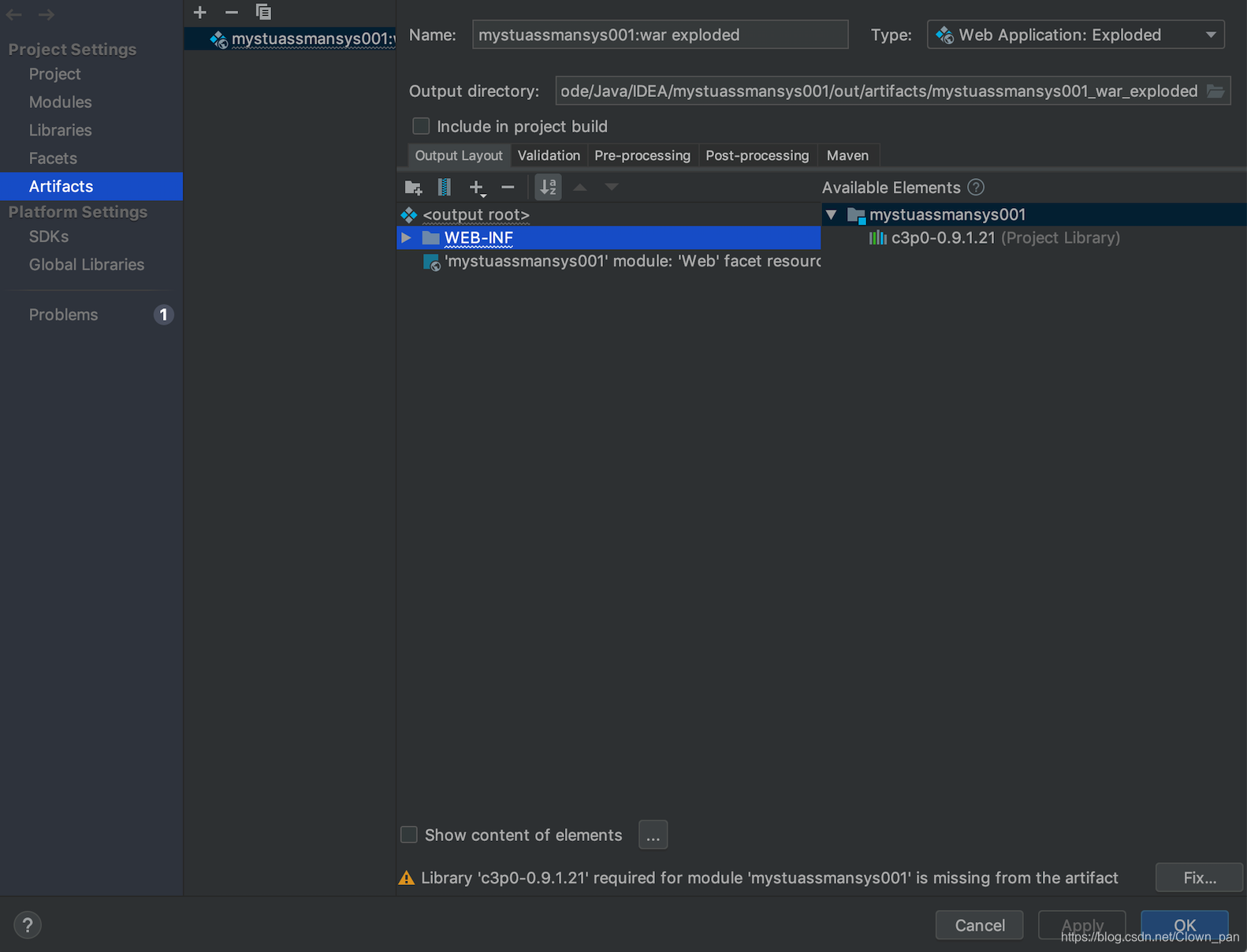Open the Problems section
Viewport: 1247px width, 952px height.
(x=64, y=314)
